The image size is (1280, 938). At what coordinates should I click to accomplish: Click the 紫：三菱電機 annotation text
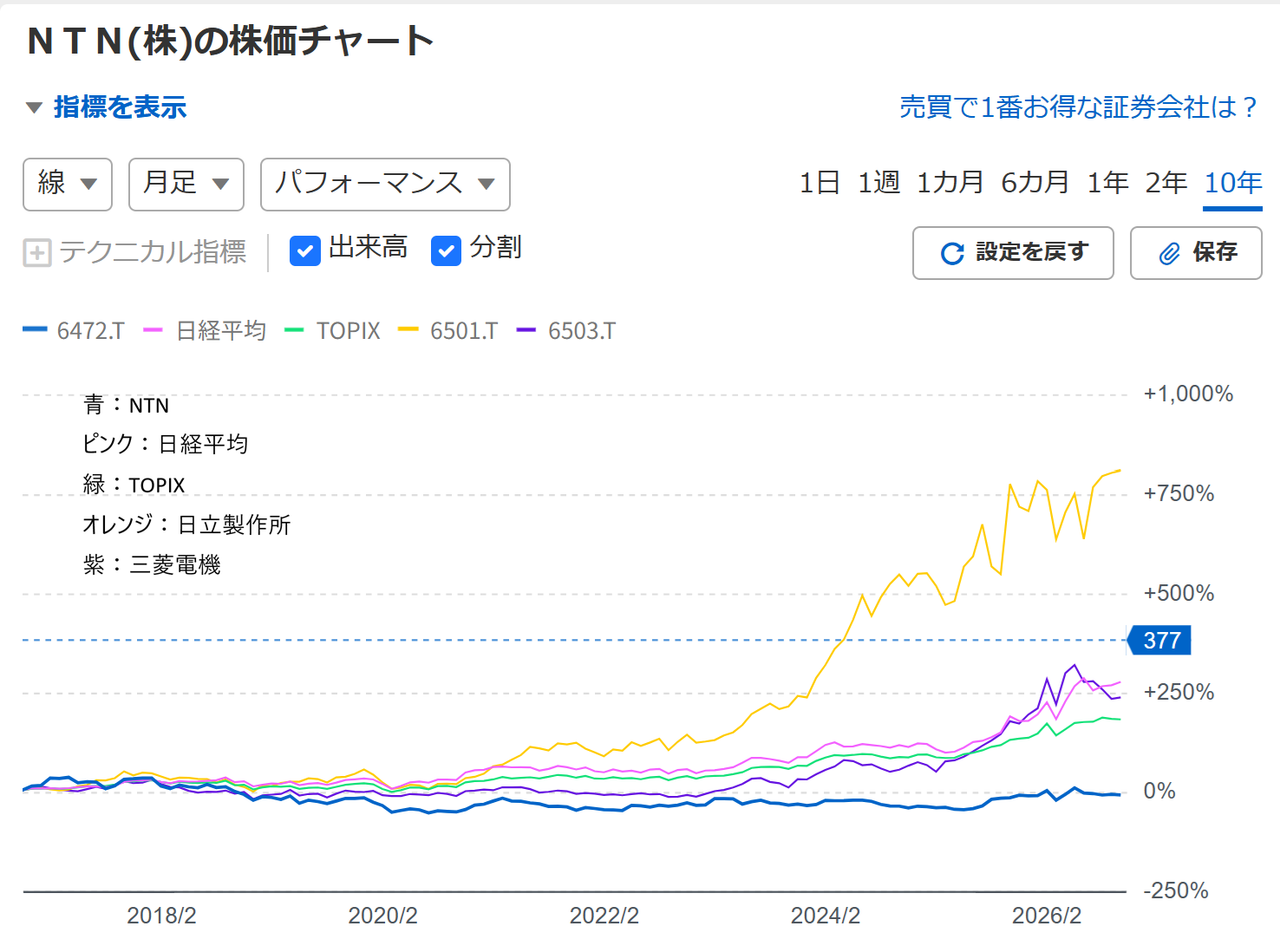152,565
